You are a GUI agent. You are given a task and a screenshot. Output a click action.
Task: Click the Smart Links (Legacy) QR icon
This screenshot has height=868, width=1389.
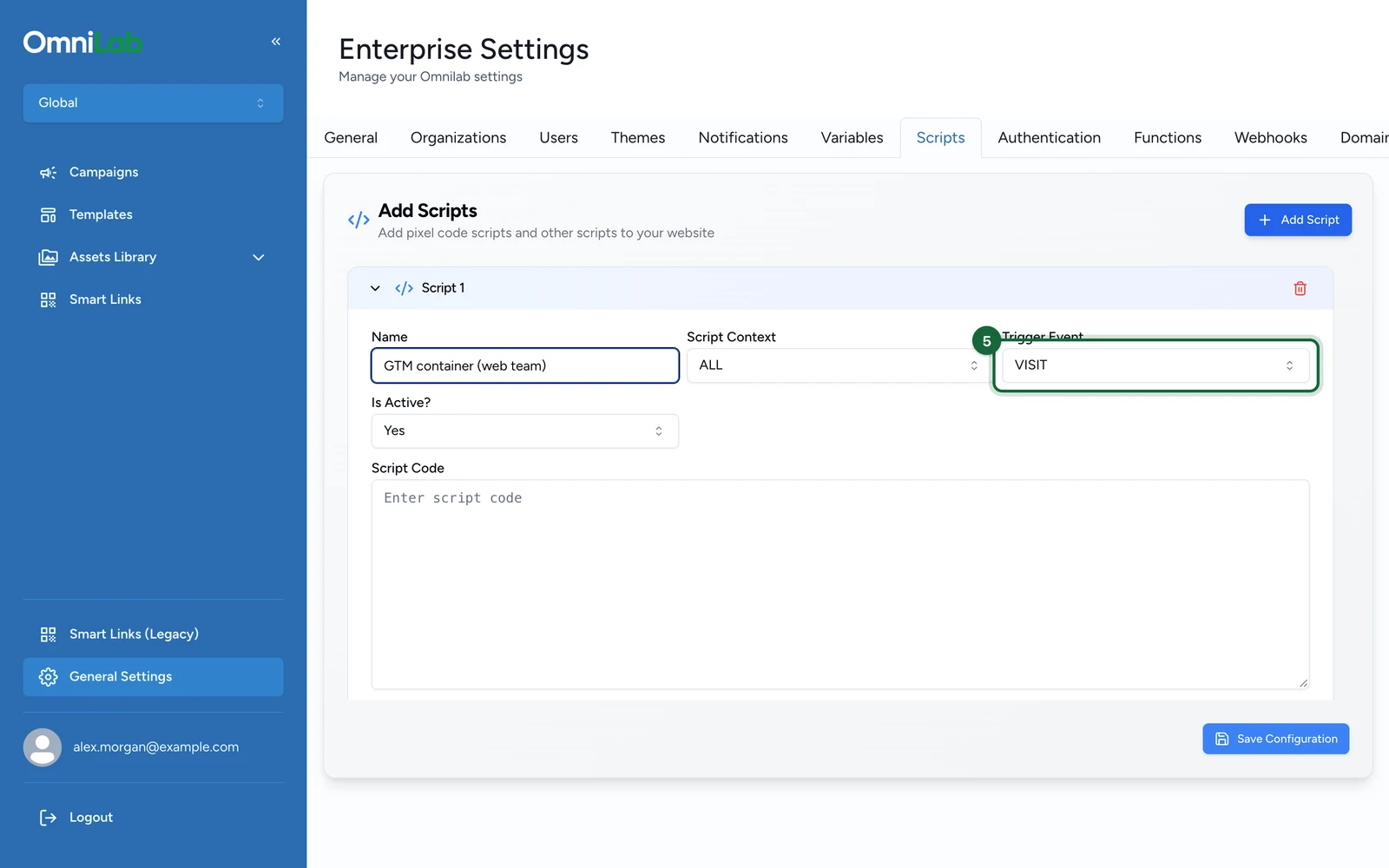click(x=48, y=635)
